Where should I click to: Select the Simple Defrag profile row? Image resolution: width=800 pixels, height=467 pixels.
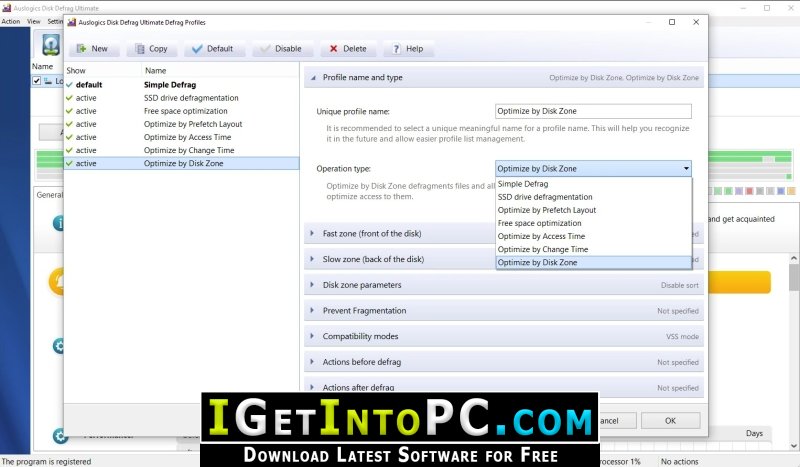(x=182, y=85)
